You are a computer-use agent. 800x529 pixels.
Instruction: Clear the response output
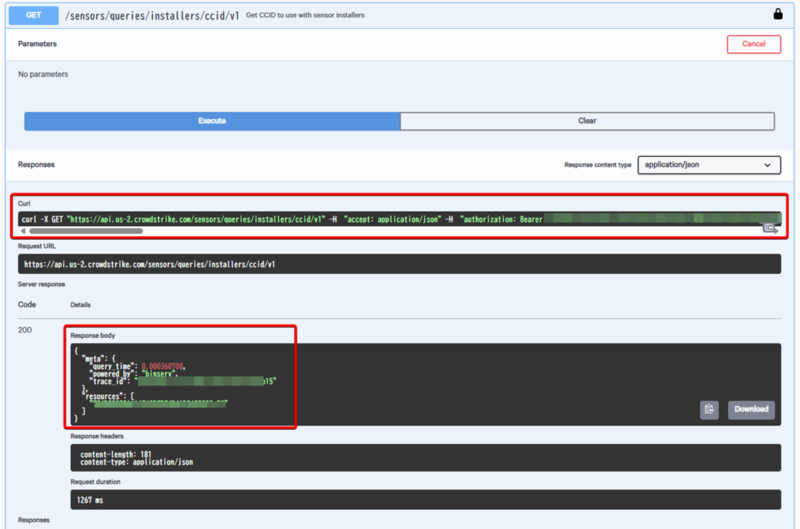pos(587,121)
